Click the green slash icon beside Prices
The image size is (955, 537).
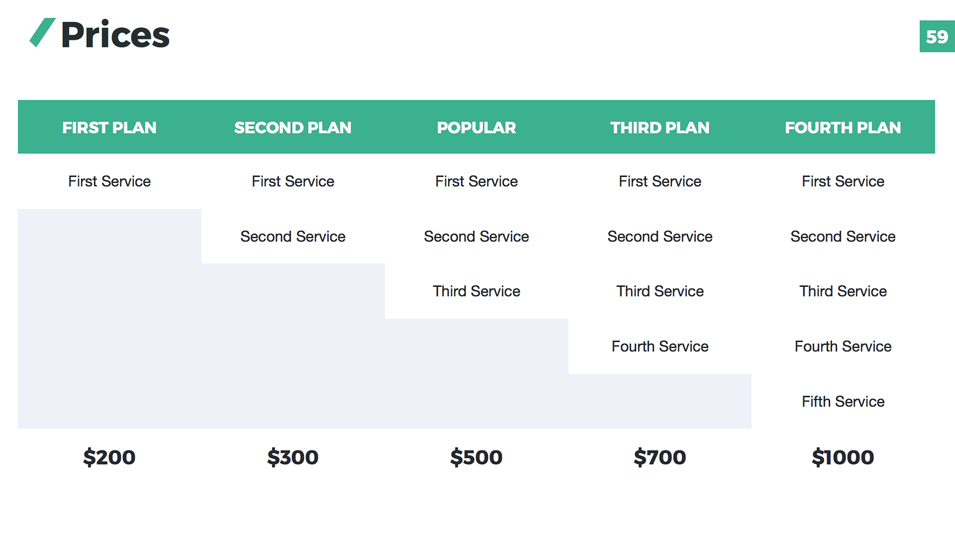(x=42, y=33)
